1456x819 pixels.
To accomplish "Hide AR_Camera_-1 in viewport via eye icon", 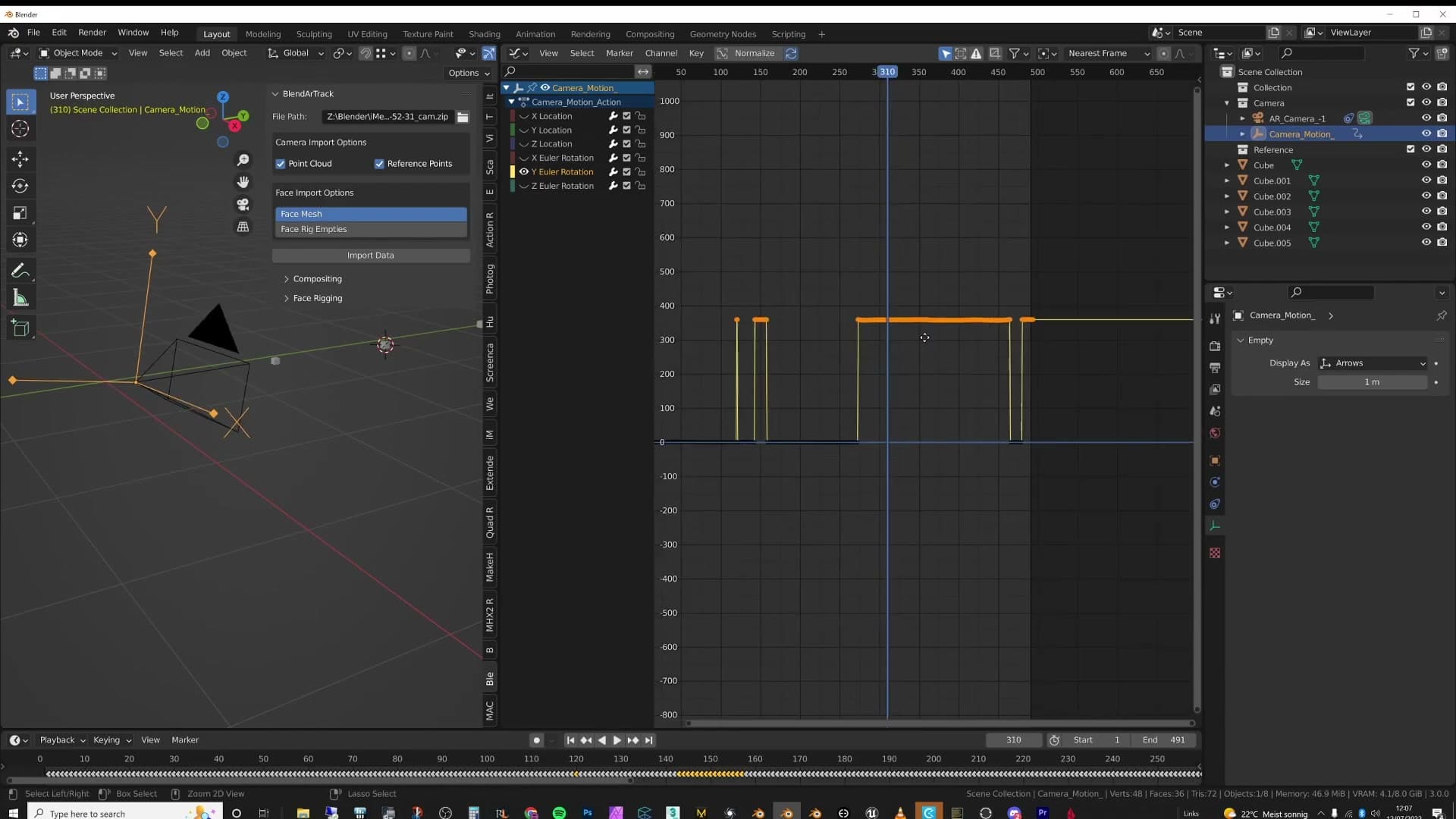I will coord(1426,118).
